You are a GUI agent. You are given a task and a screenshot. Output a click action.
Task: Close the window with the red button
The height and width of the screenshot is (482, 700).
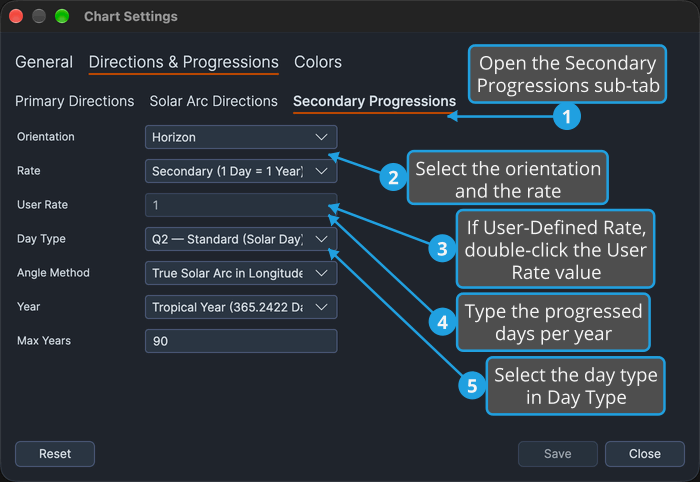(x=17, y=17)
